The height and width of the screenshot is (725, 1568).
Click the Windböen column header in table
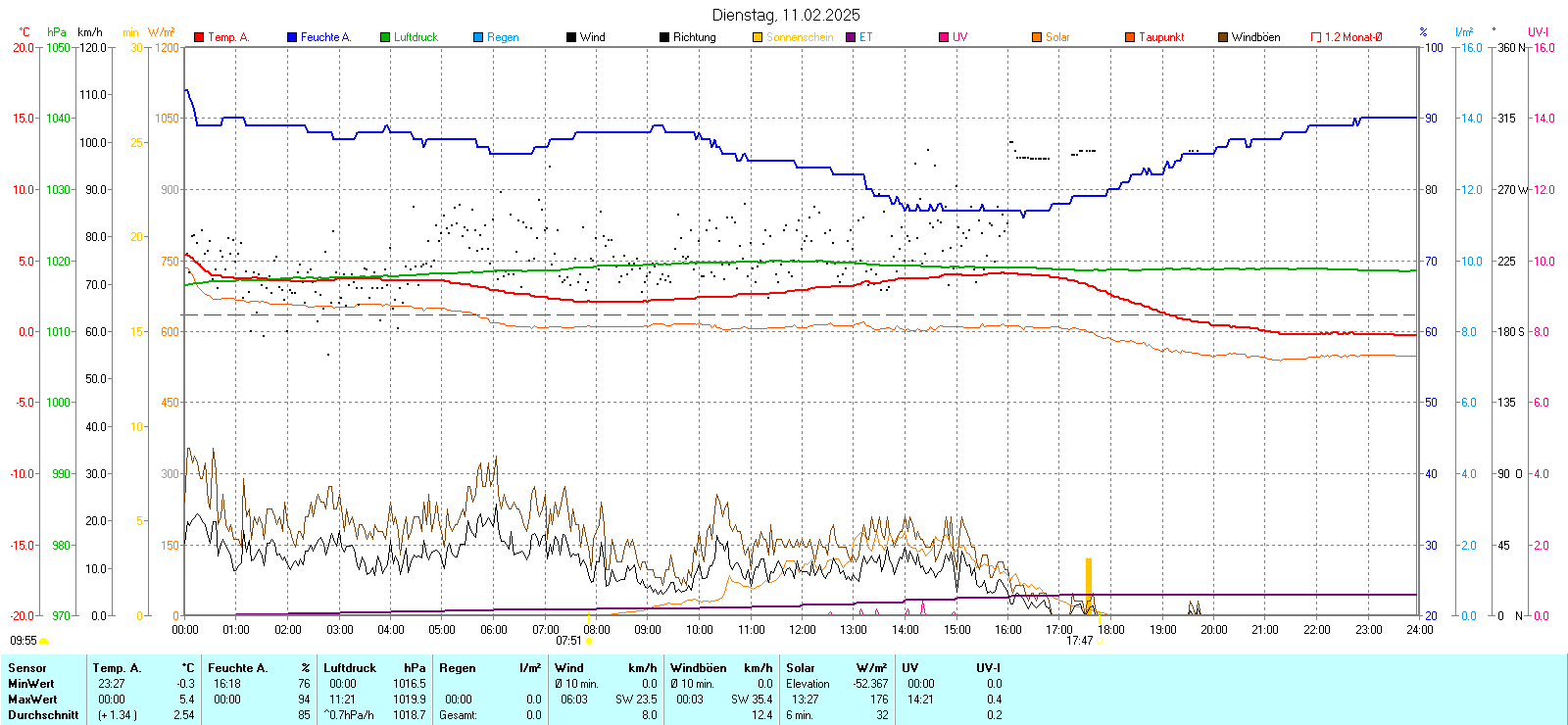[x=698, y=668]
